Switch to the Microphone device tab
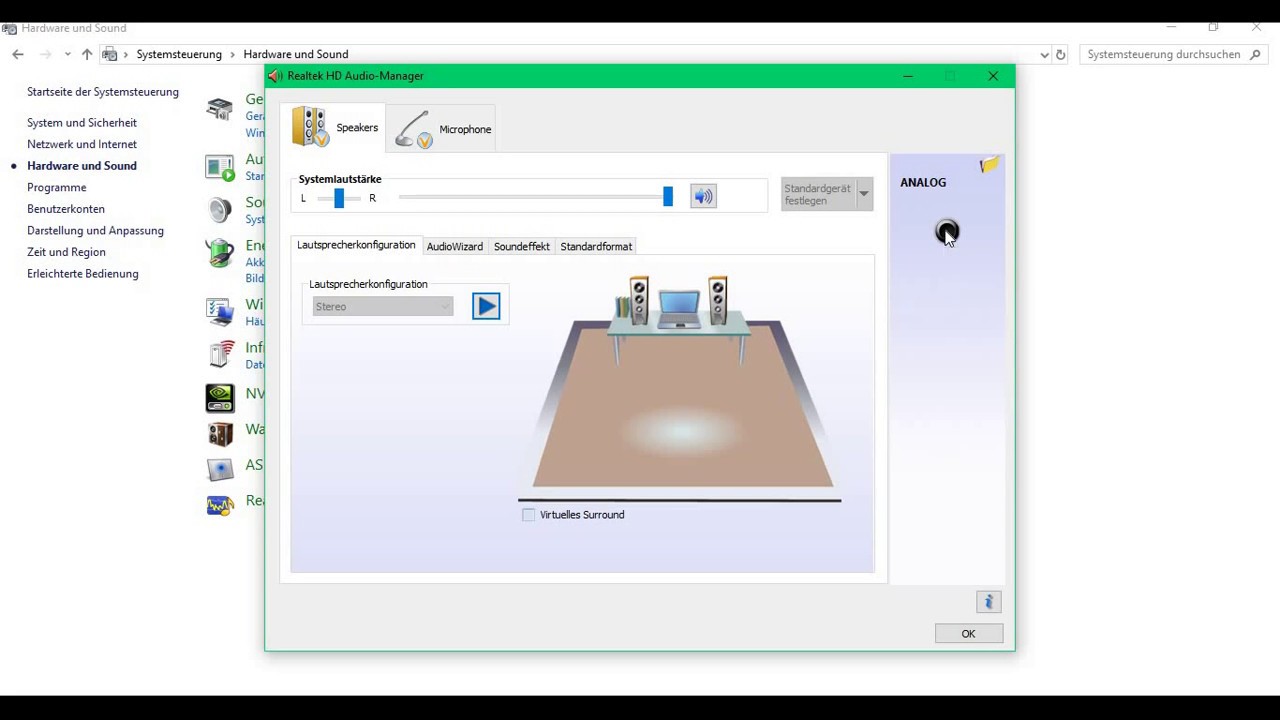This screenshot has width=1280, height=720. pyautogui.click(x=441, y=129)
